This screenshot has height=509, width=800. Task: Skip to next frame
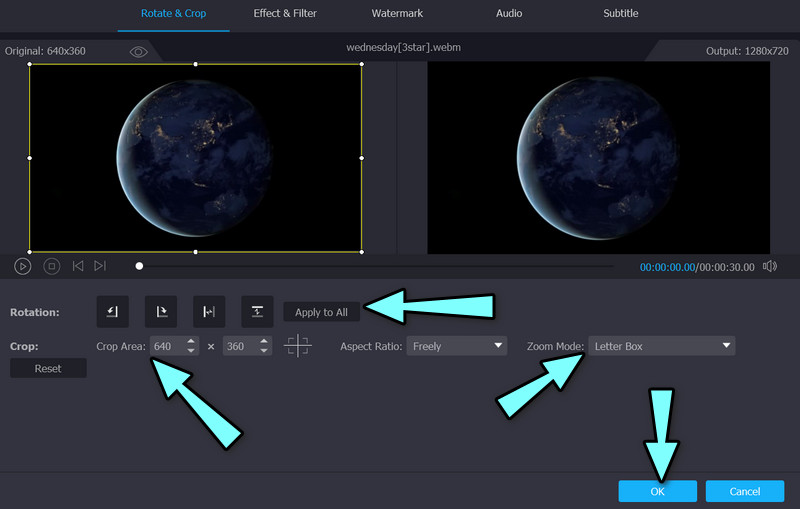click(x=100, y=266)
